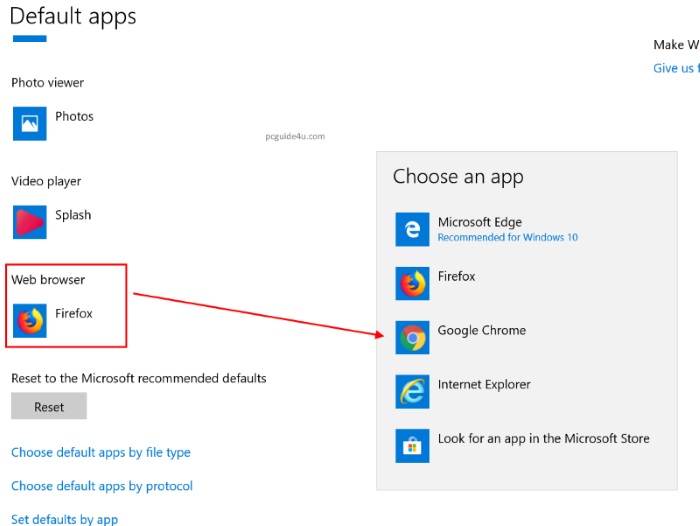Image resolution: width=700 pixels, height=526 pixels.
Task: Select Google Chrome label in app list
Action: 481,331
